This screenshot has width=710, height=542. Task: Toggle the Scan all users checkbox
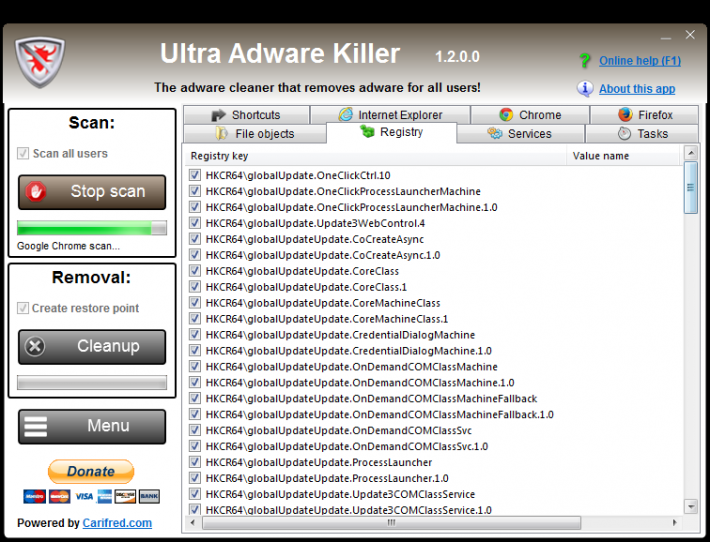pos(23,153)
